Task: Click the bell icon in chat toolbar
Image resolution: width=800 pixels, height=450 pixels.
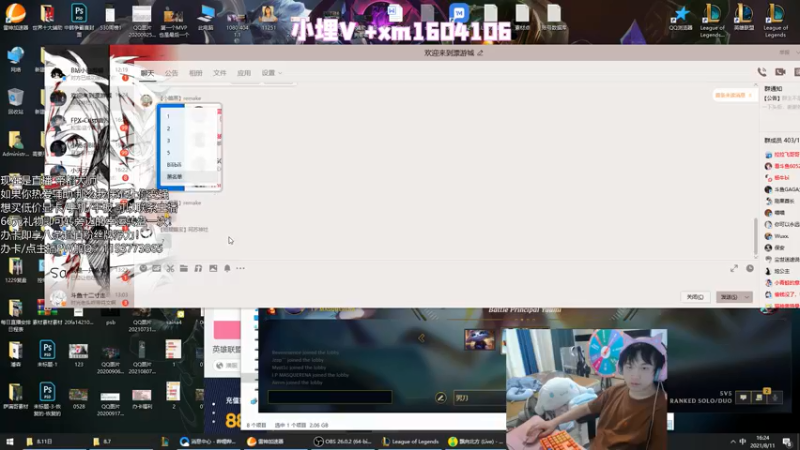Action: point(227,268)
